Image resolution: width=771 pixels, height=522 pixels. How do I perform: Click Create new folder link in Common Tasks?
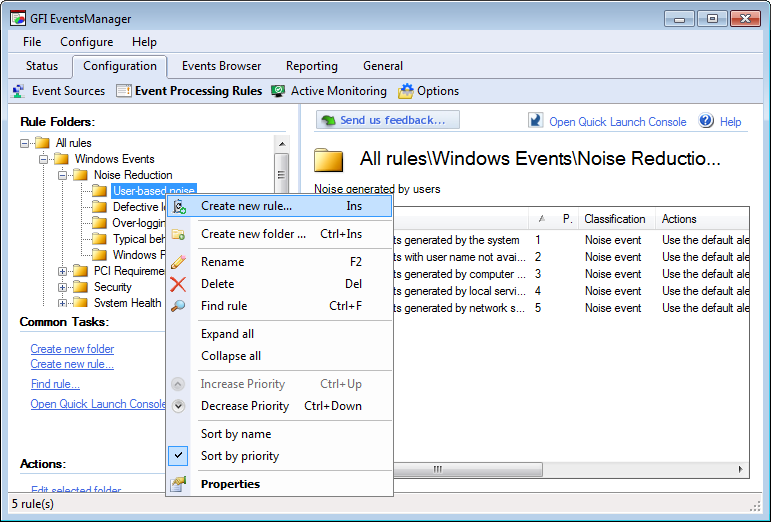tap(72, 349)
